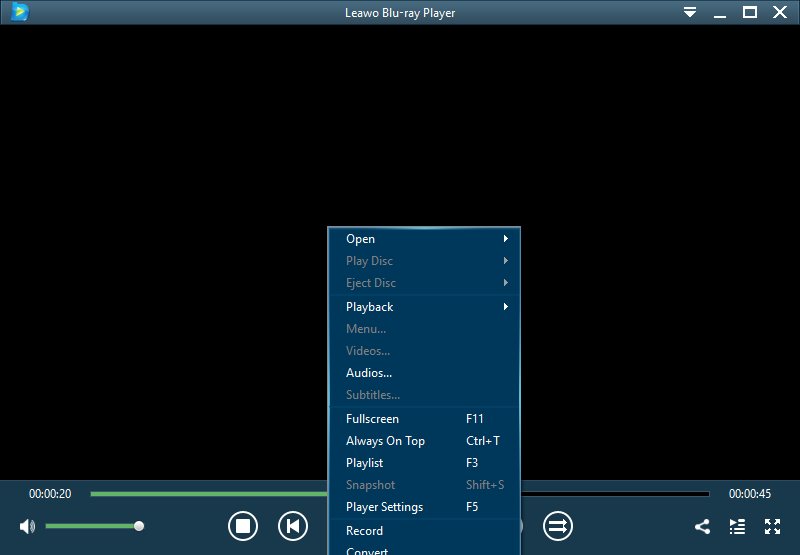Click the elapsed time 00:00:20
This screenshot has width=800, height=555.
50,494
